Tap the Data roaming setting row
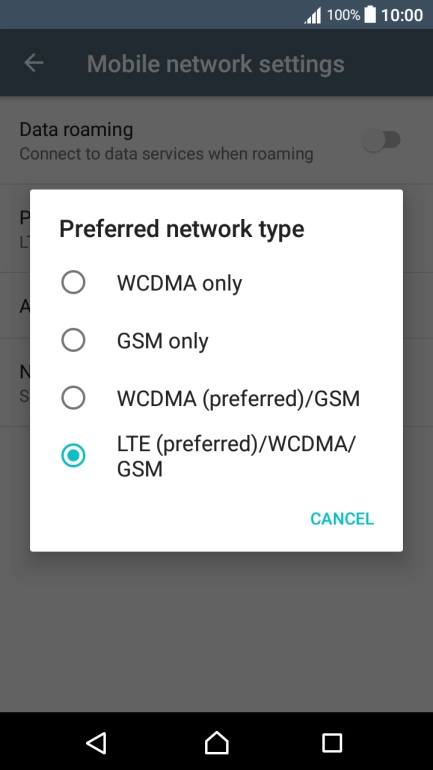Image resolution: width=433 pixels, height=770 pixels. tap(216, 140)
